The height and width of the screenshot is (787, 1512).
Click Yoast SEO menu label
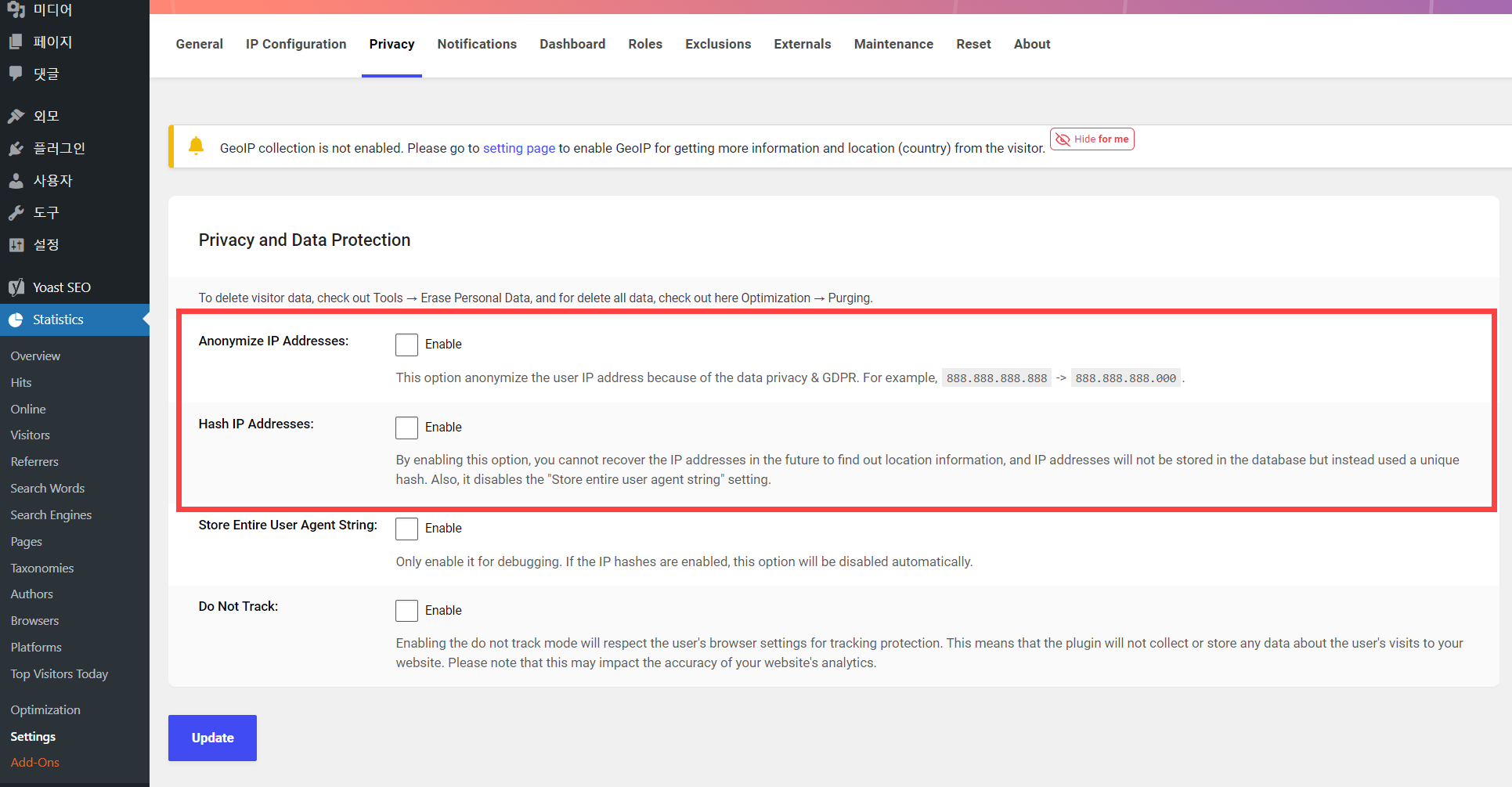(62, 287)
